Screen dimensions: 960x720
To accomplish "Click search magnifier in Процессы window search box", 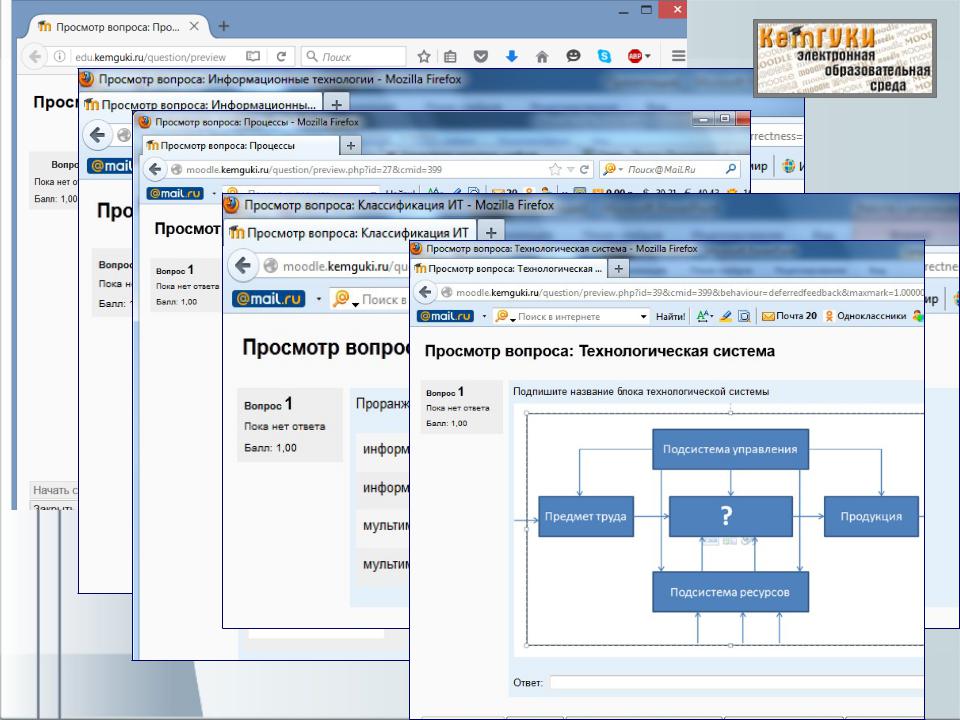I will click(x=731, y=170).
